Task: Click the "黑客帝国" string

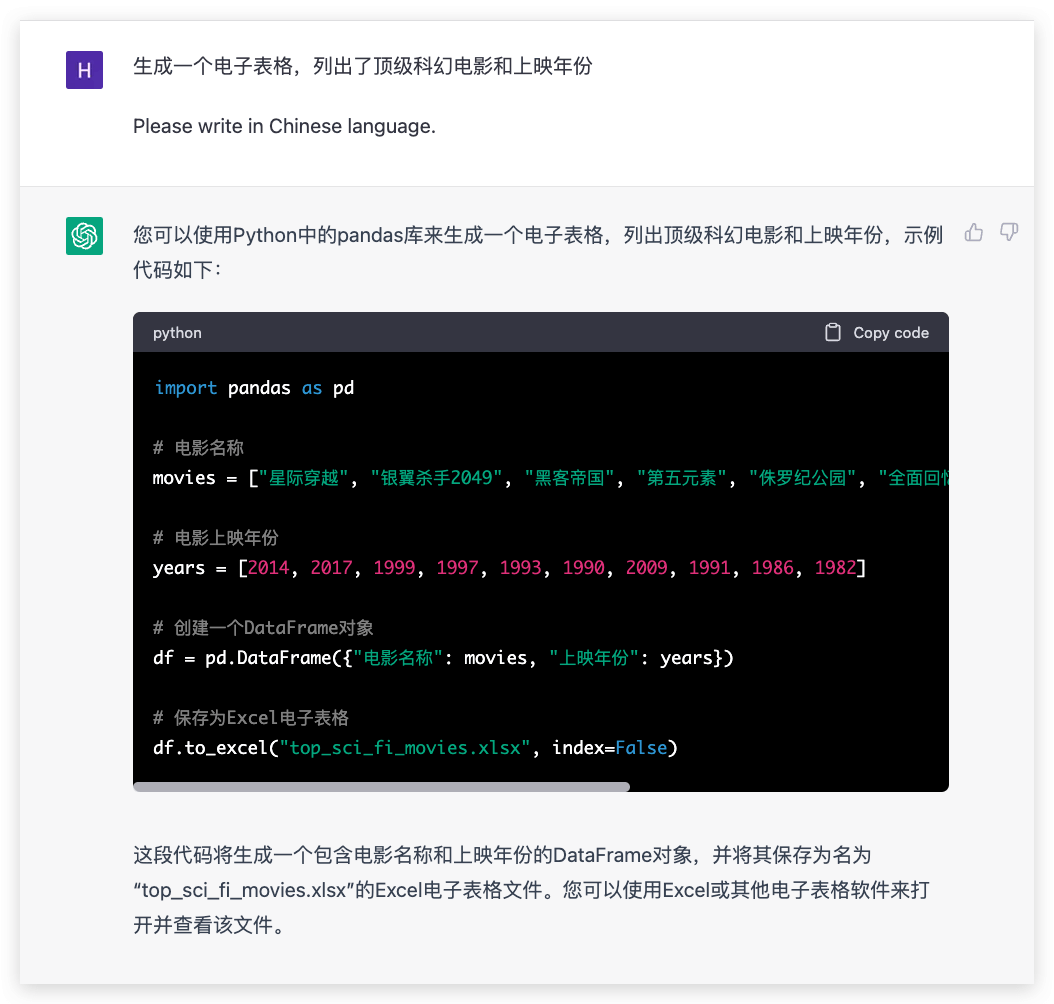Action: 569,478
